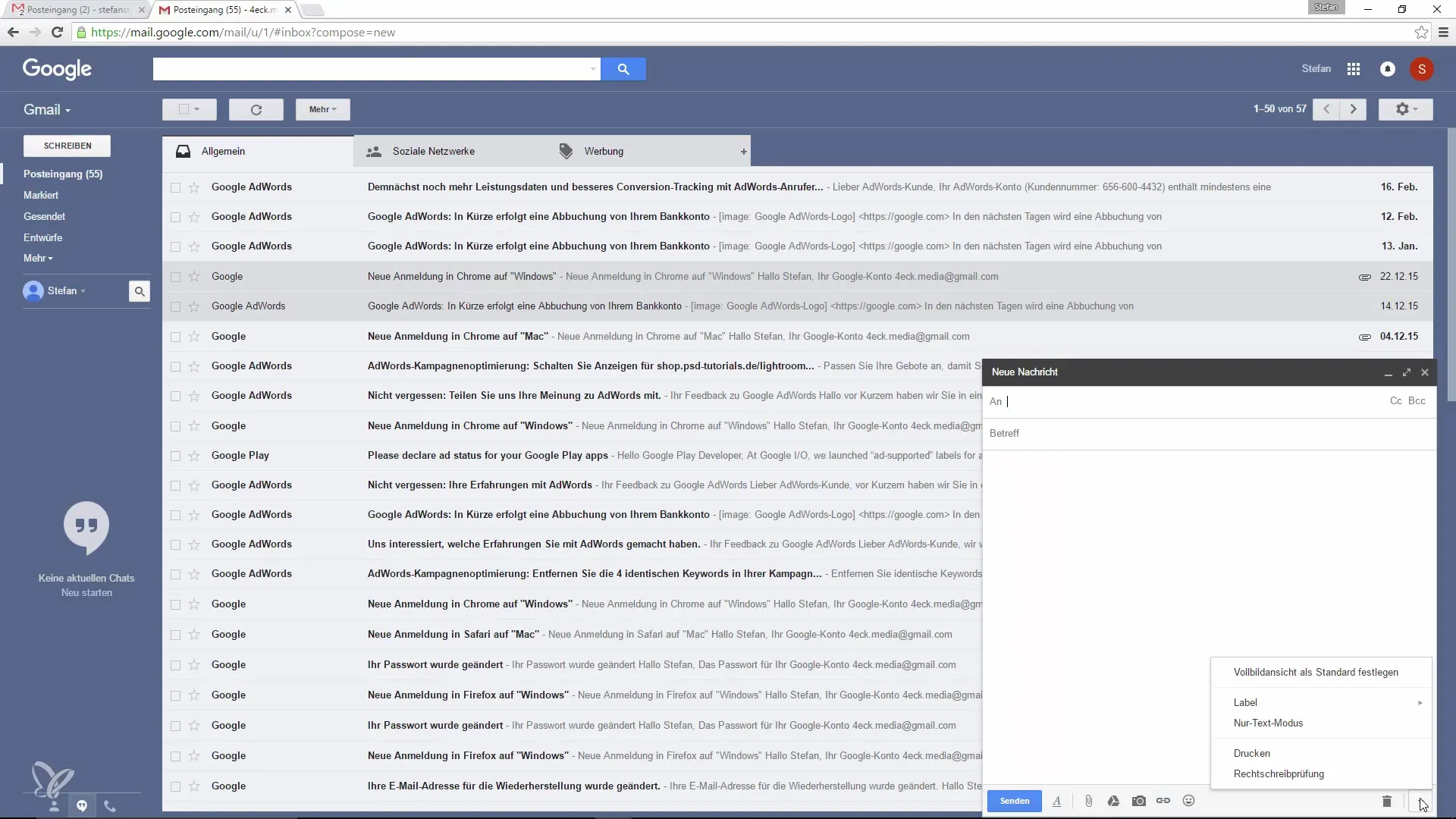This screenshot has height=819, width=1456.
Task: Insert link in the compose toolbar
Action: 1163,801
